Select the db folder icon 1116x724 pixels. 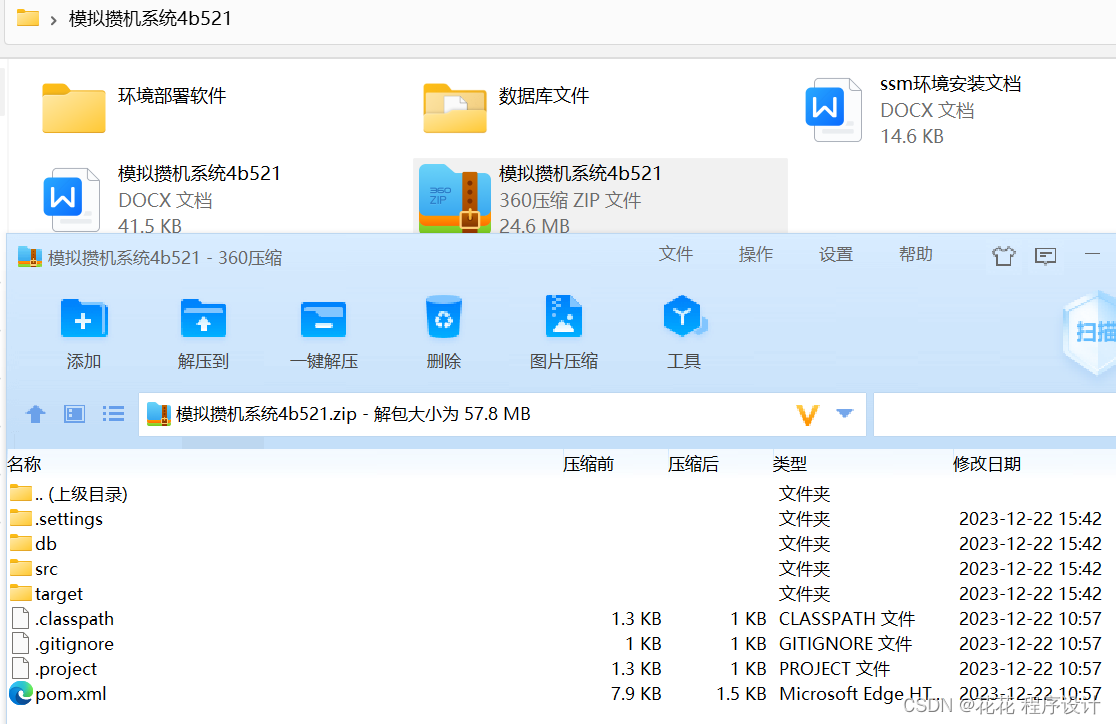click(x=21, y=543)
